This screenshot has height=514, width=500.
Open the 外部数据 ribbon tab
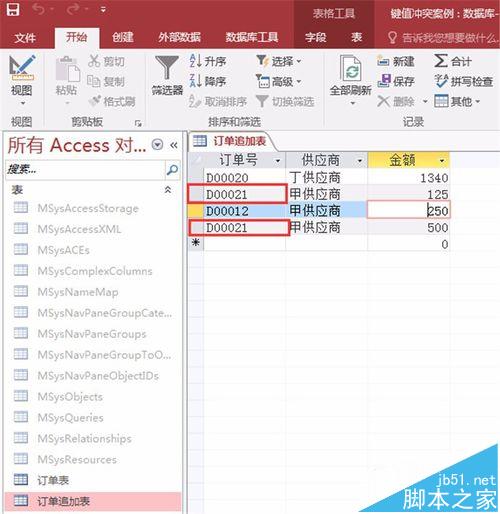click(179, 37)
